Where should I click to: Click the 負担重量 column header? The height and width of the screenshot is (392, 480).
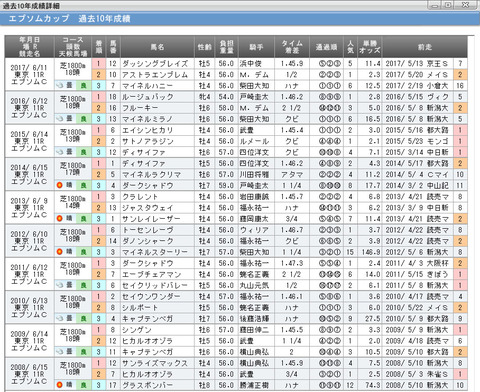click(x=226, y=47)
